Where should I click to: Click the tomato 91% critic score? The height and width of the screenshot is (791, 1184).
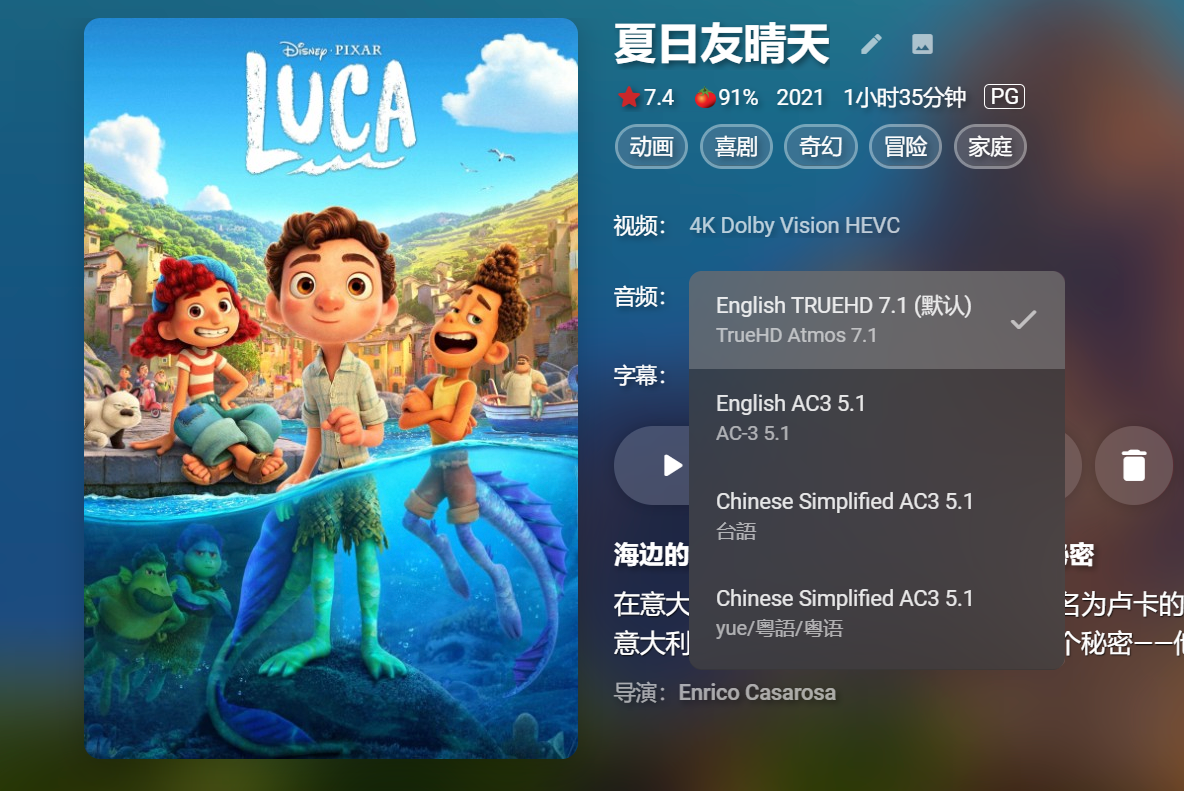(726, 97)
